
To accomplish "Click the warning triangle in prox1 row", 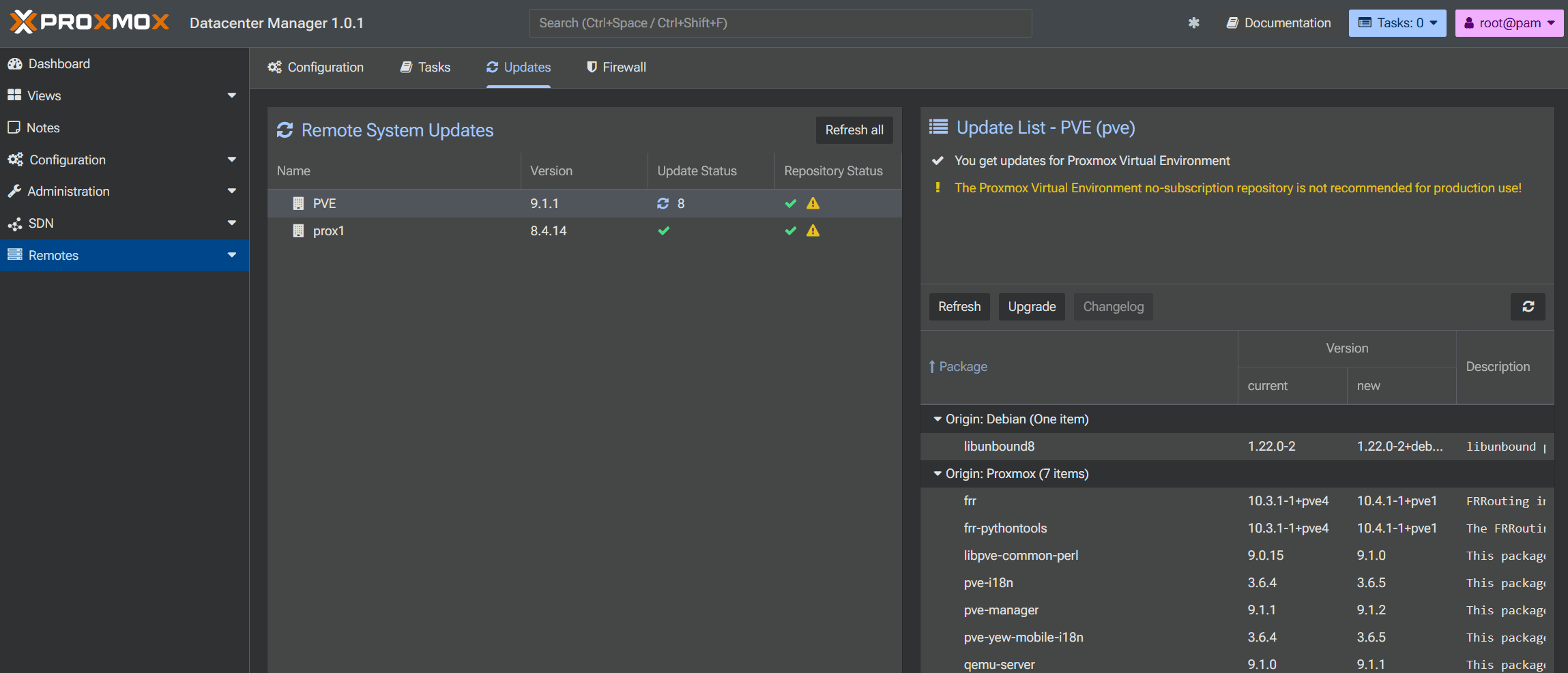I will 813,230.
